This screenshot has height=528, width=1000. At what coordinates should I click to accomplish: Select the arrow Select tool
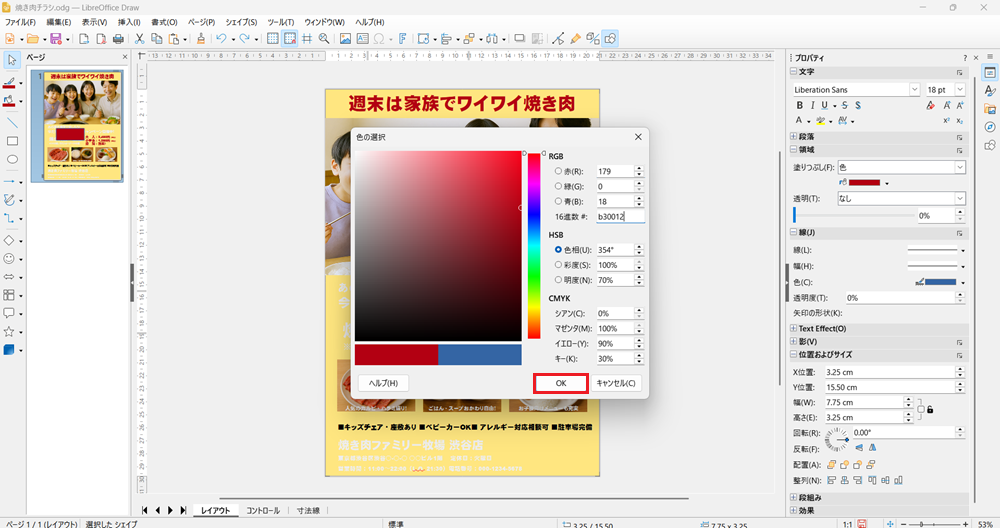[11, 61]
